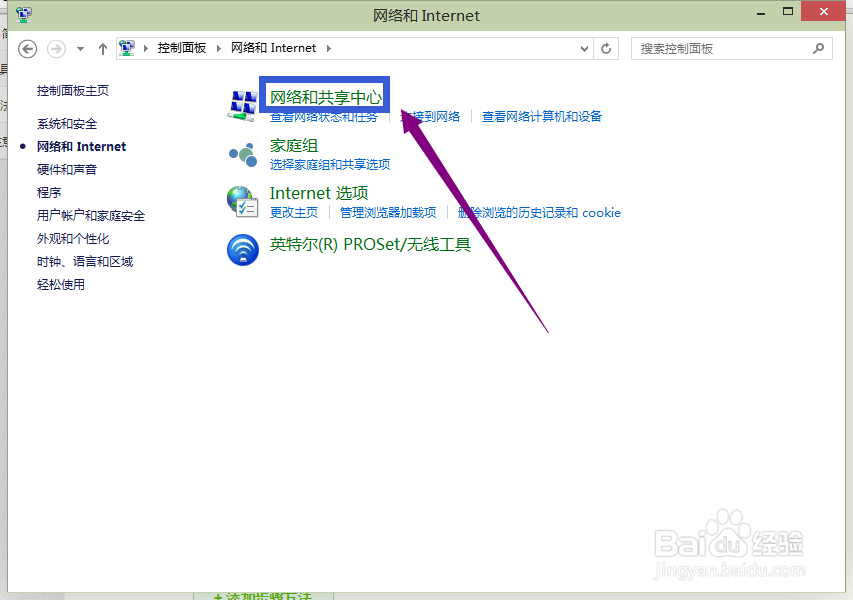
Task: Maximize the 网络和 Internet window
Action: 788,12
